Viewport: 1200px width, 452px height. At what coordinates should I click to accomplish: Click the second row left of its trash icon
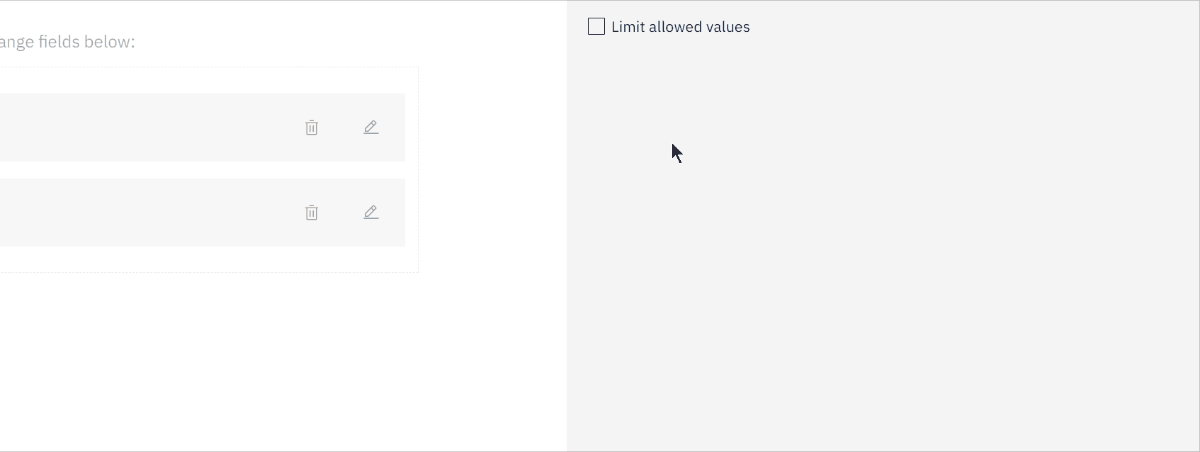tap(150, 213)
